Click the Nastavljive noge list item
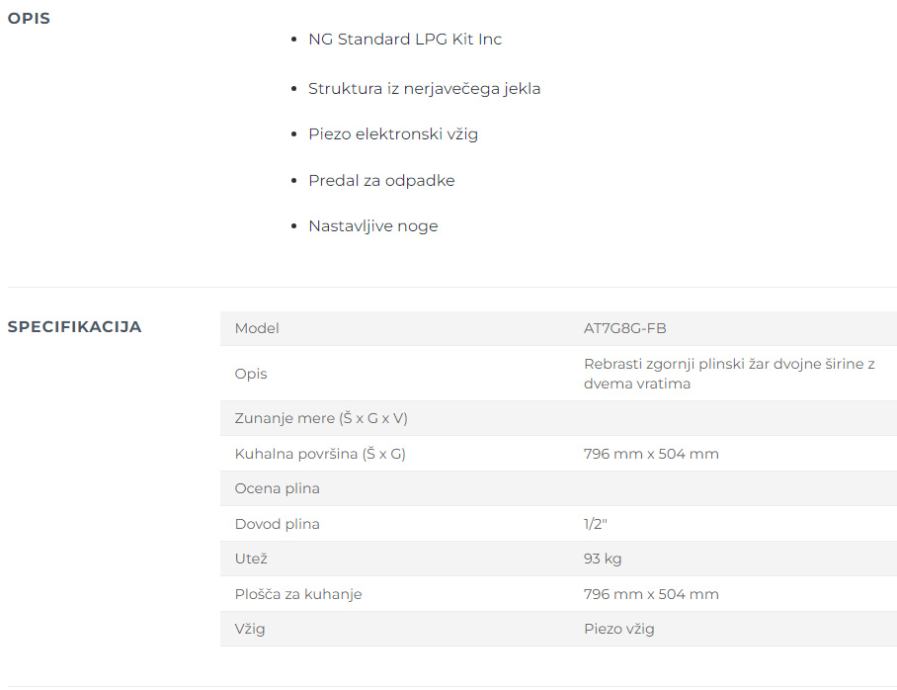Screen dimensions: 897x690 coord(373,226)
